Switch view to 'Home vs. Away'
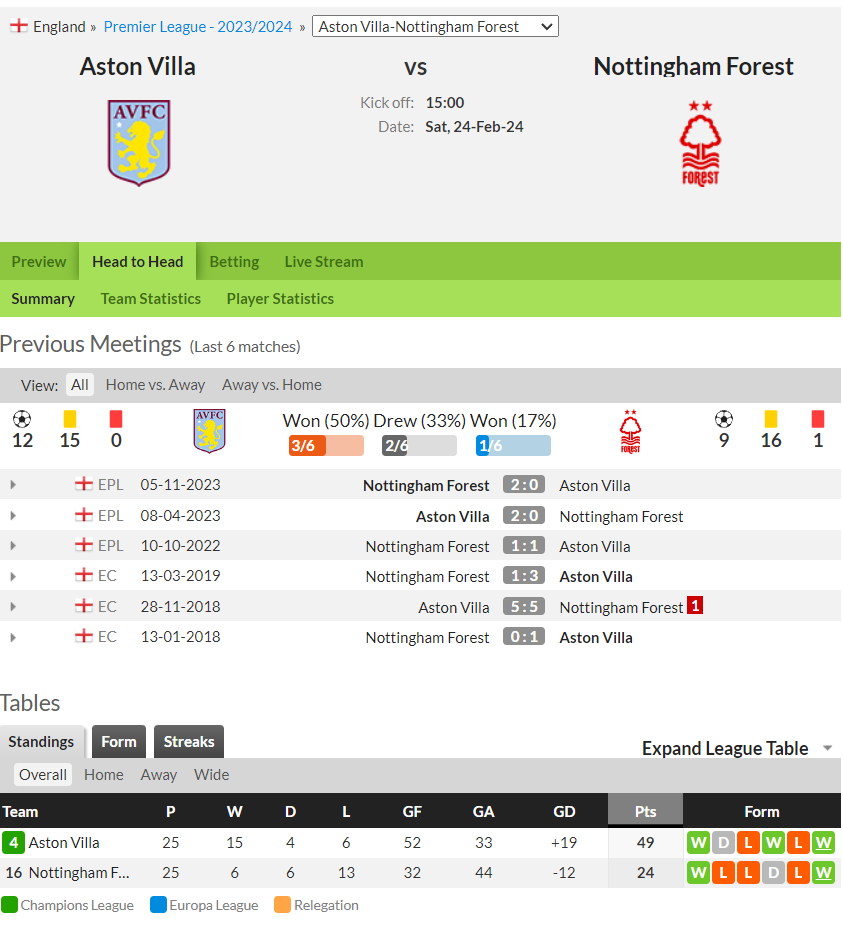Image resolution: width=843 pixels, height=928 pixels. (155, 385)
